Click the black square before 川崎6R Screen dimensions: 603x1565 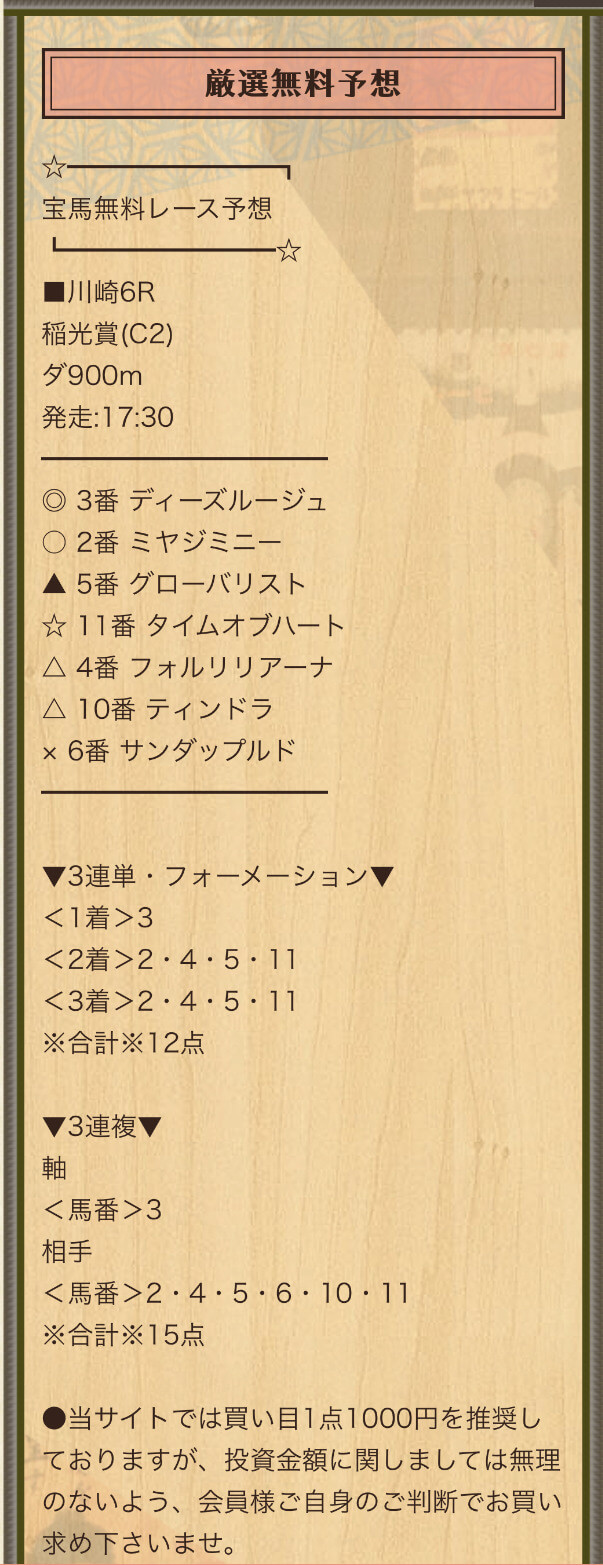click(x=54, y=293)
